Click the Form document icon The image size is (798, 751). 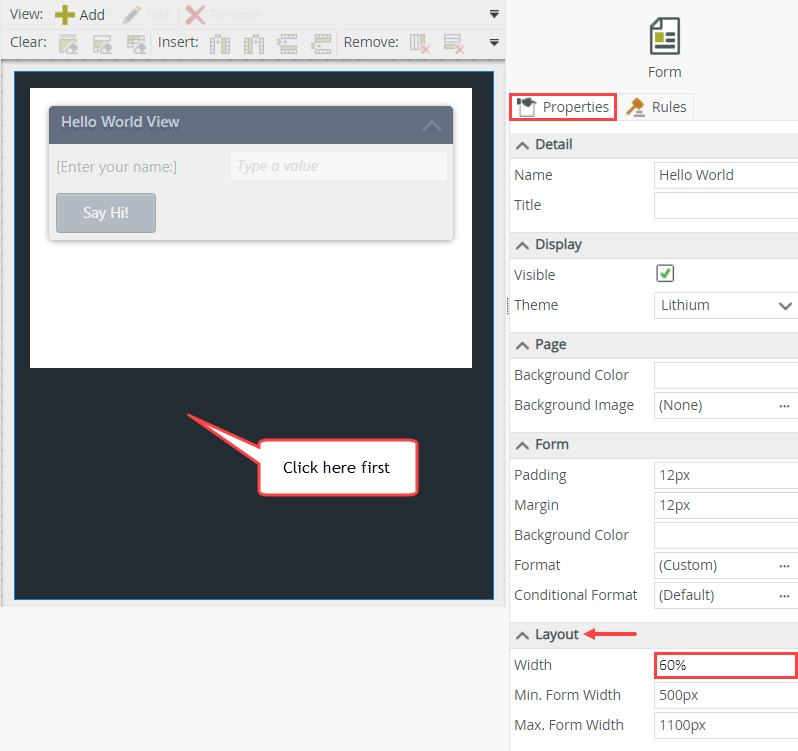tap(665, 36)
